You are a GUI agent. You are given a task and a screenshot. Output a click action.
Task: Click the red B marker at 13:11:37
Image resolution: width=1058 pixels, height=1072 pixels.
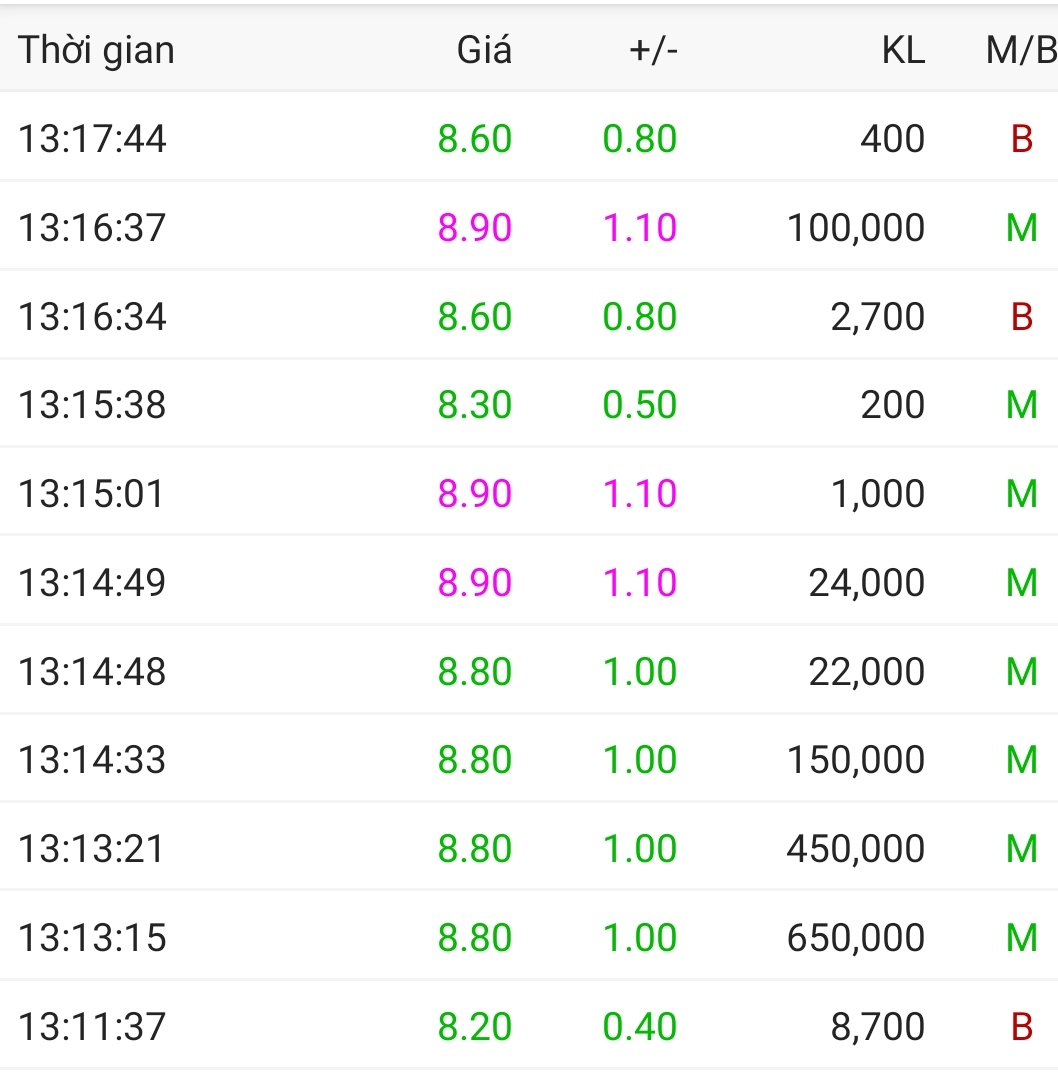point(1021,1027)
